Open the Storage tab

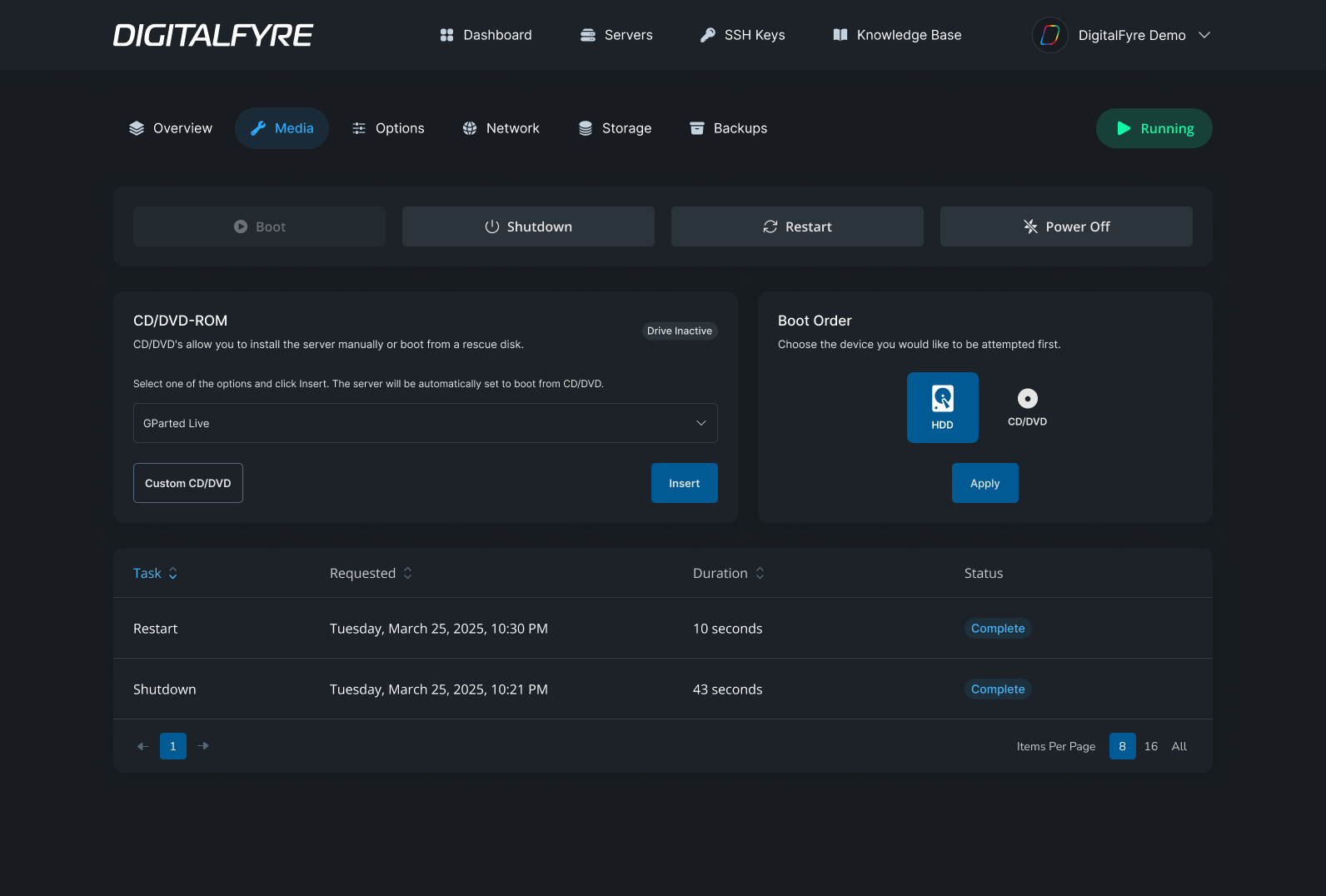(616, 128)
